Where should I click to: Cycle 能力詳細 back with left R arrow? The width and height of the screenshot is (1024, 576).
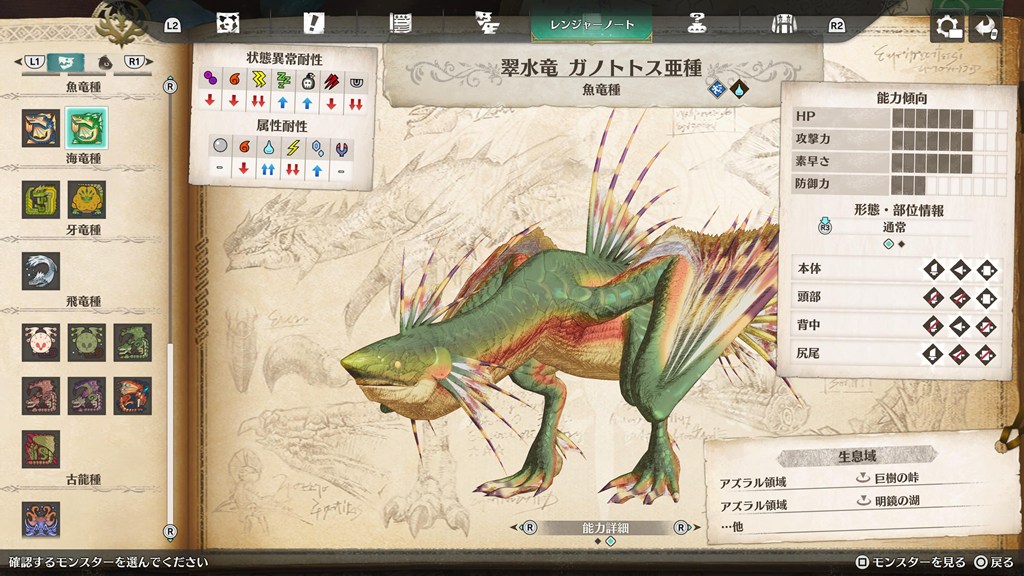530,527
